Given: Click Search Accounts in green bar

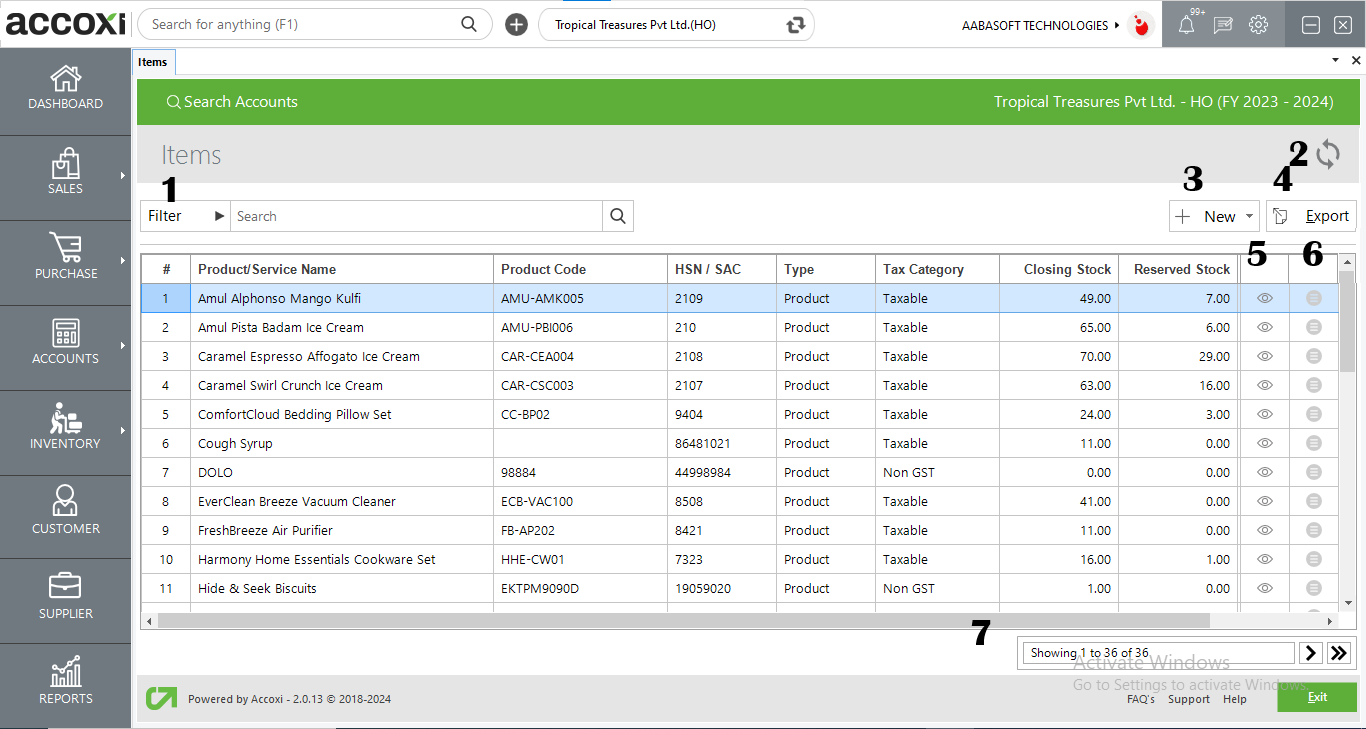Looking at the screenshot, I should (x=232, y=102).
